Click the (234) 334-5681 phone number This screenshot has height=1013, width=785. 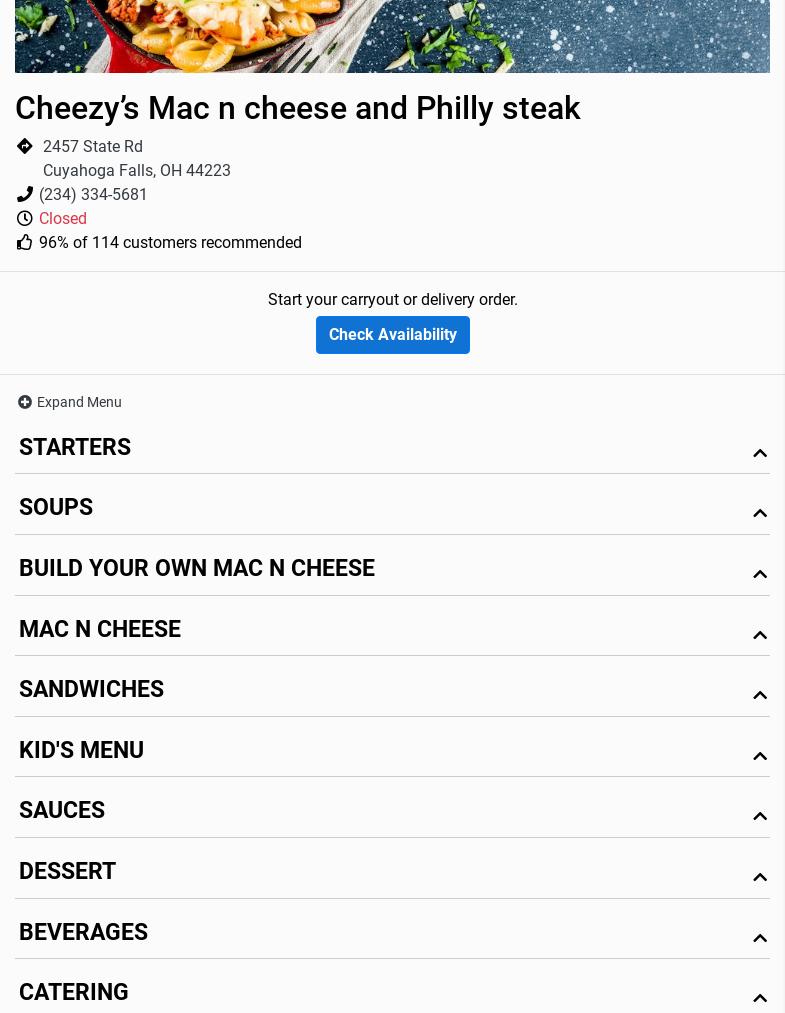click(x=93, y=195)
